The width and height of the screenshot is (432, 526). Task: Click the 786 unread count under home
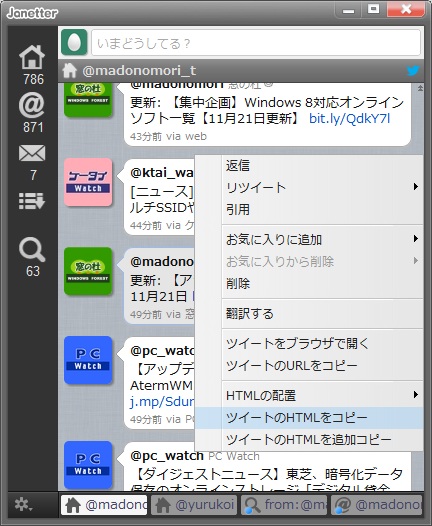click(x=33, y=79)
